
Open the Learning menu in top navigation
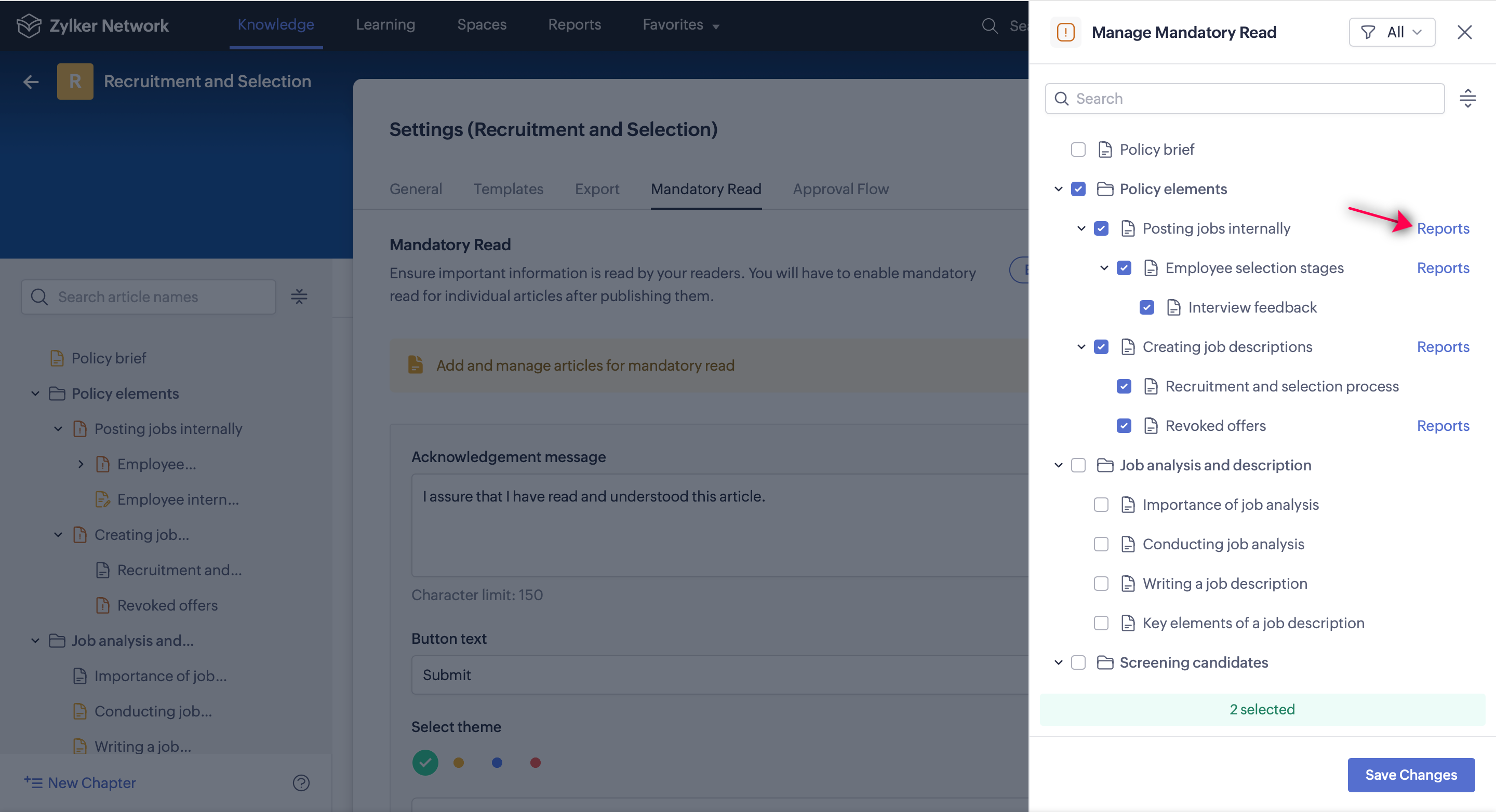[x=385, y=25]
